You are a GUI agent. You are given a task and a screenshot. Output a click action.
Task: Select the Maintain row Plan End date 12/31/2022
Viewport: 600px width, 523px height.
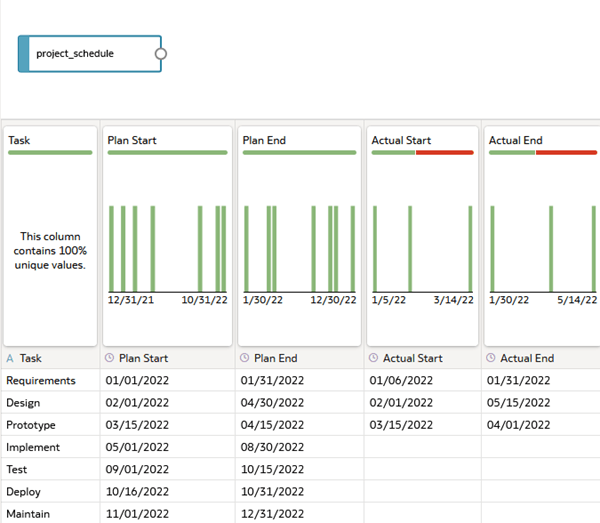271,514
